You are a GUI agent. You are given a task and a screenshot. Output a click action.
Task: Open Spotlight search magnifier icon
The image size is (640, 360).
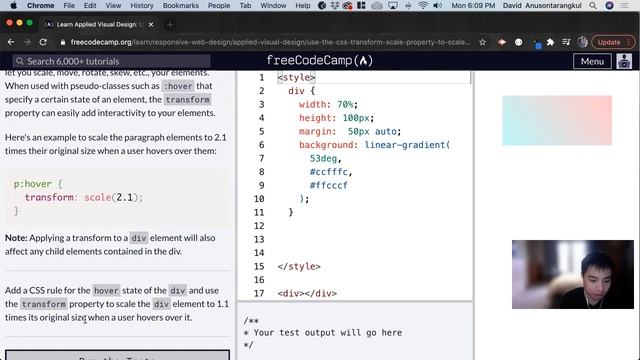[x=593, y=5]
